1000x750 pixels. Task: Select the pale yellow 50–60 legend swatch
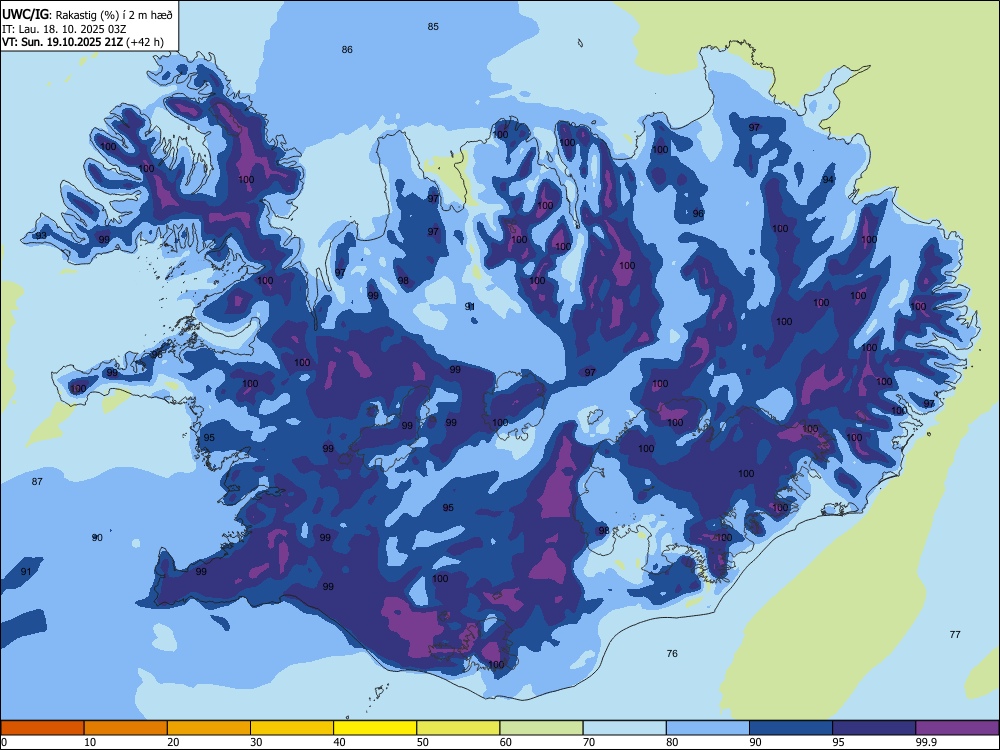(x=458, y=728)
